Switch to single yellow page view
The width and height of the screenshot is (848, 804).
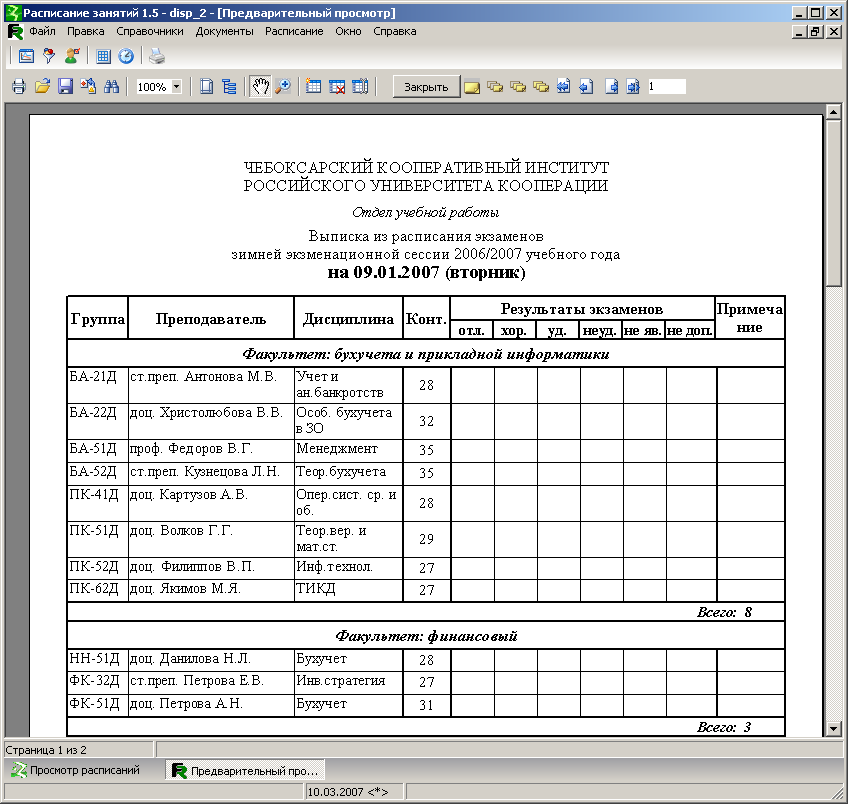472,87
